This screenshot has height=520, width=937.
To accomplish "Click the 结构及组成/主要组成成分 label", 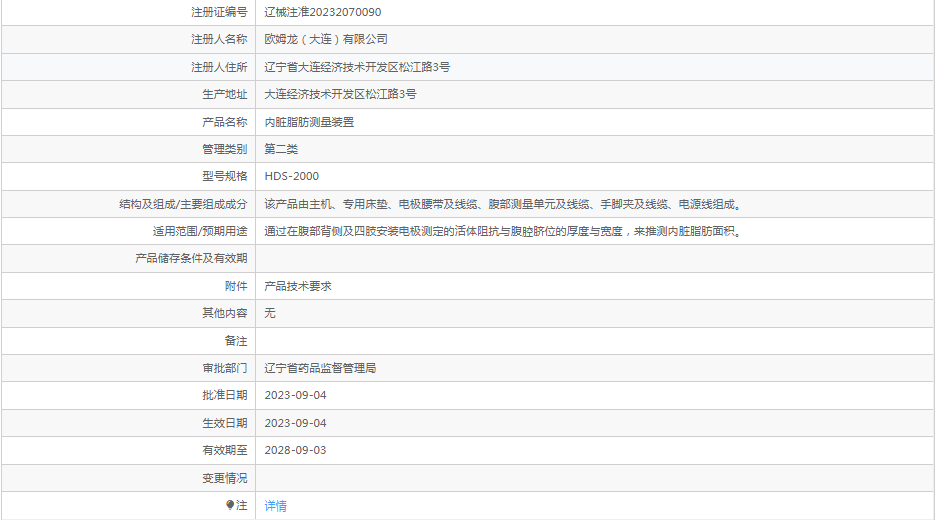I will pos(183,204).
